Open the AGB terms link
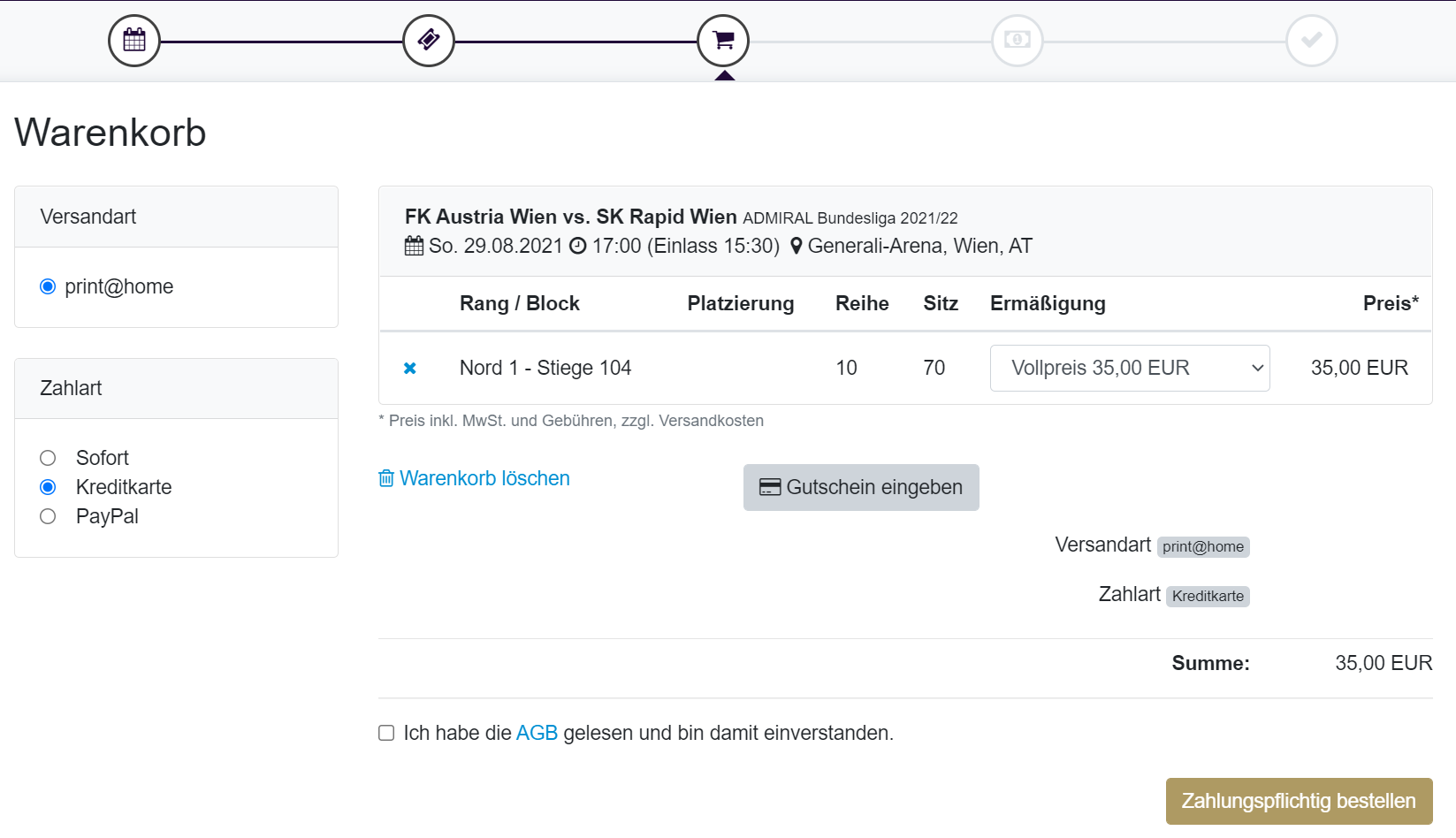The image size is (1456, 838). (537, 733)
